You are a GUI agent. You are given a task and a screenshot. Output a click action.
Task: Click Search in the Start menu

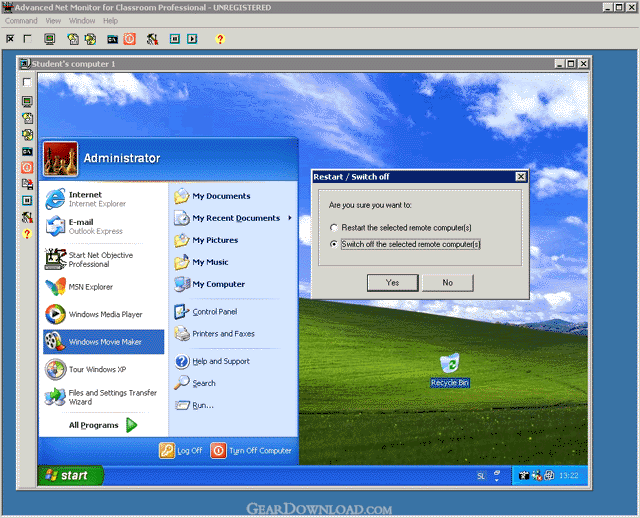(233, 383)
